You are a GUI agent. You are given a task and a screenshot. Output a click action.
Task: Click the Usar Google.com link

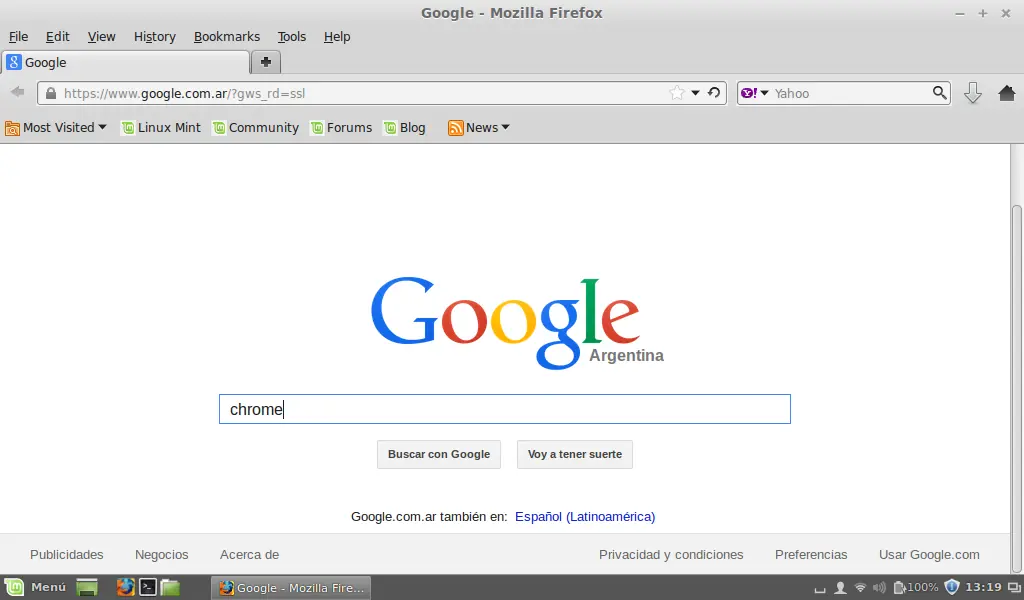click(929, 554)
